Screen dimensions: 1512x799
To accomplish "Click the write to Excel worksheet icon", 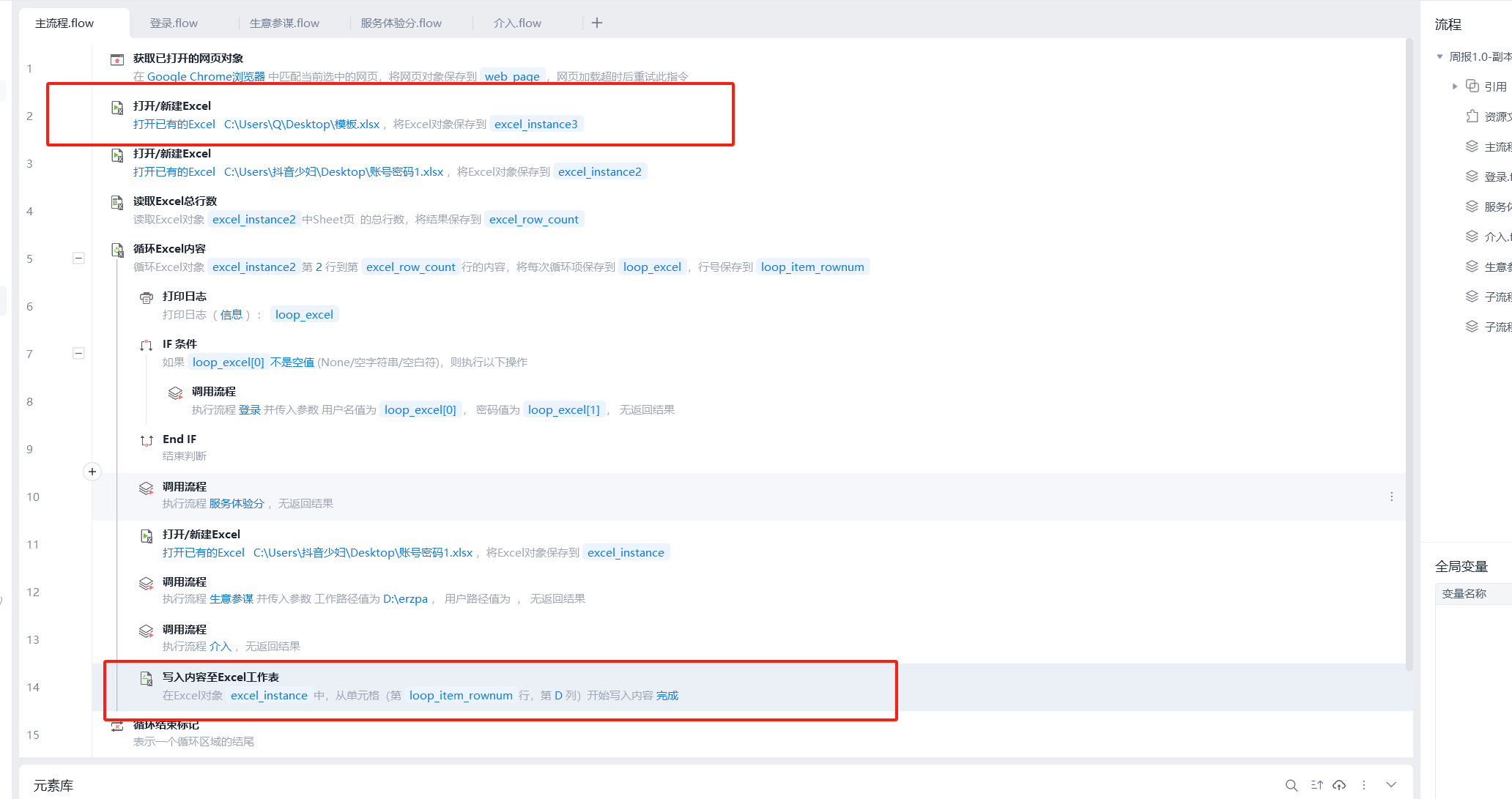I will [147, 678].
